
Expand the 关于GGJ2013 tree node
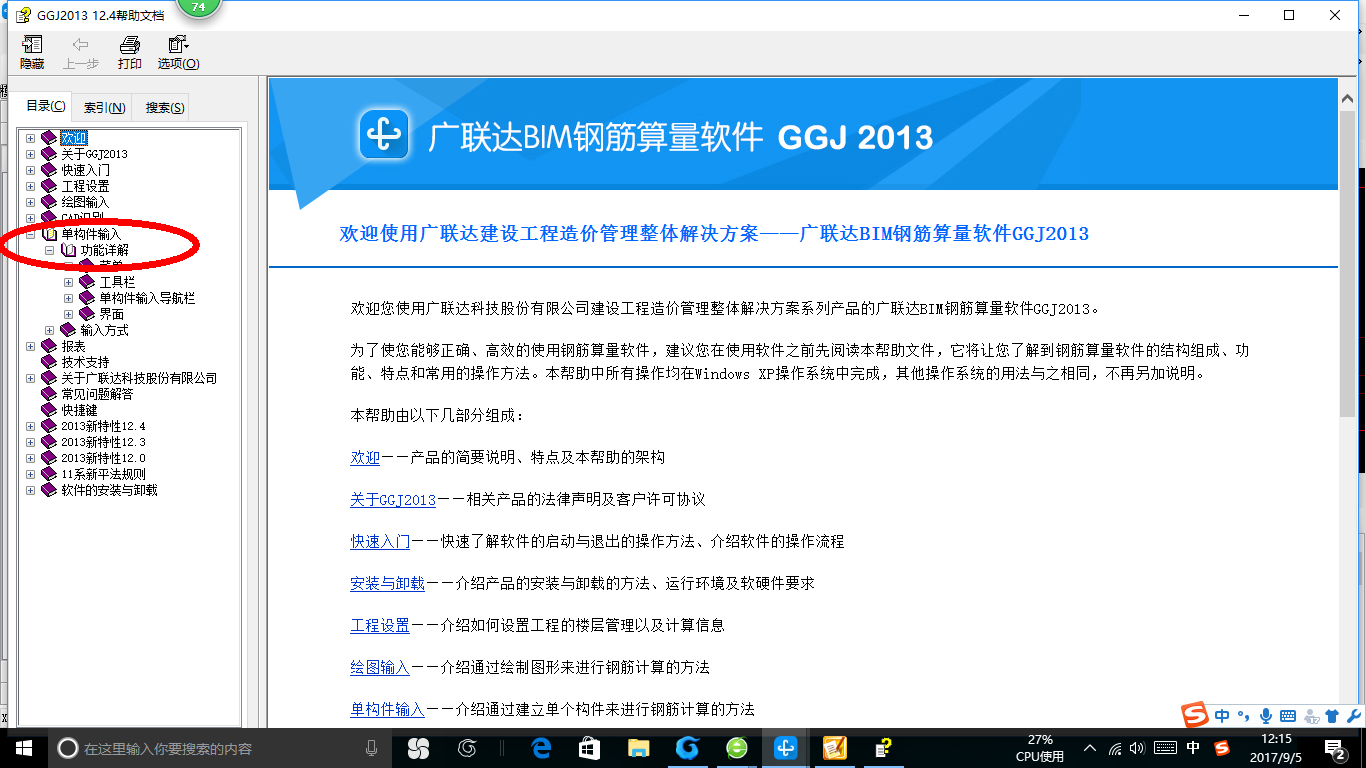click(30, 154)
